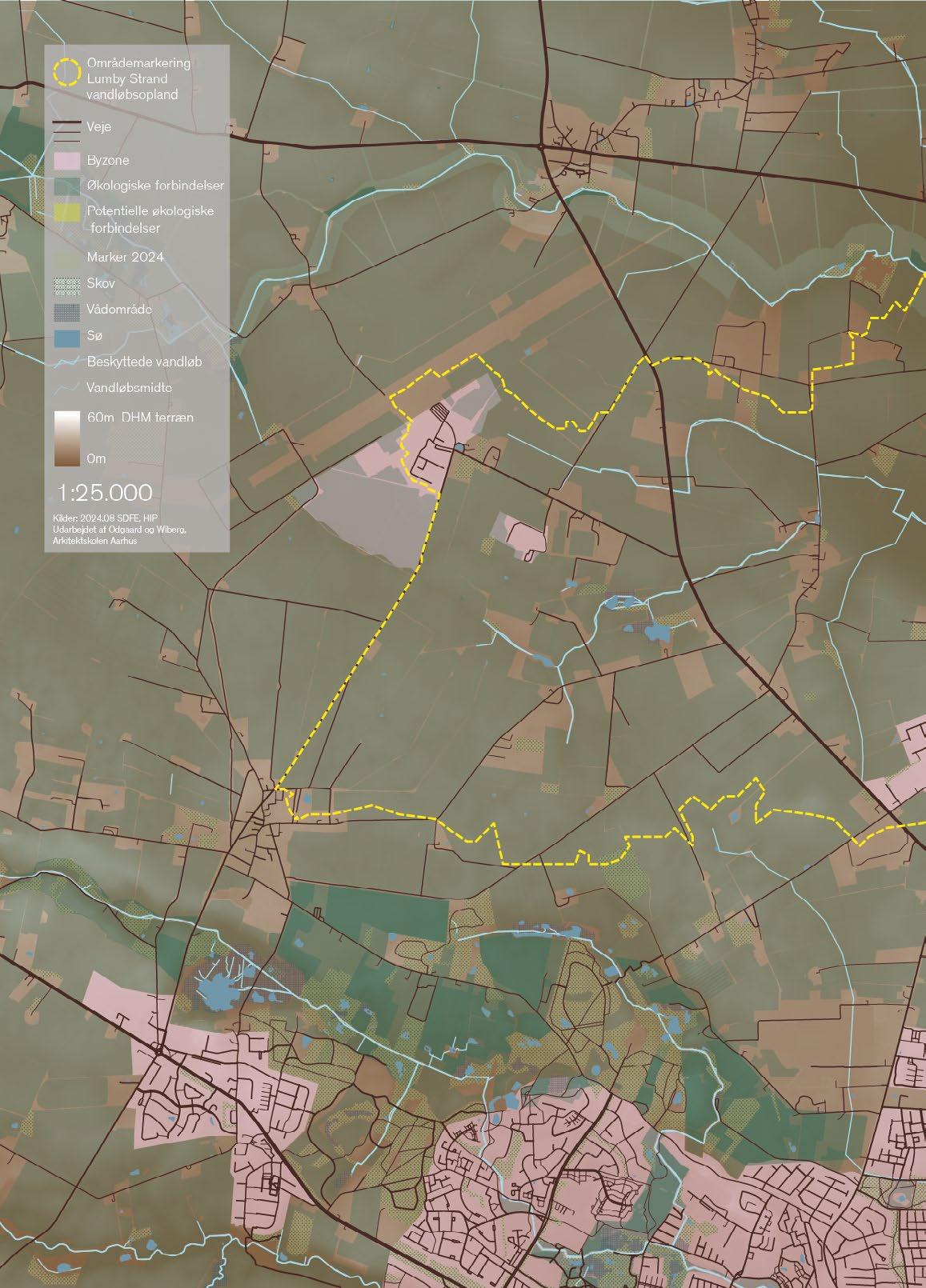This screenshot has height=1288, width=926.
Task: Click the 'Udarbejdet af Odgaard og Wiberg' credit line
Action: point(121,530)
